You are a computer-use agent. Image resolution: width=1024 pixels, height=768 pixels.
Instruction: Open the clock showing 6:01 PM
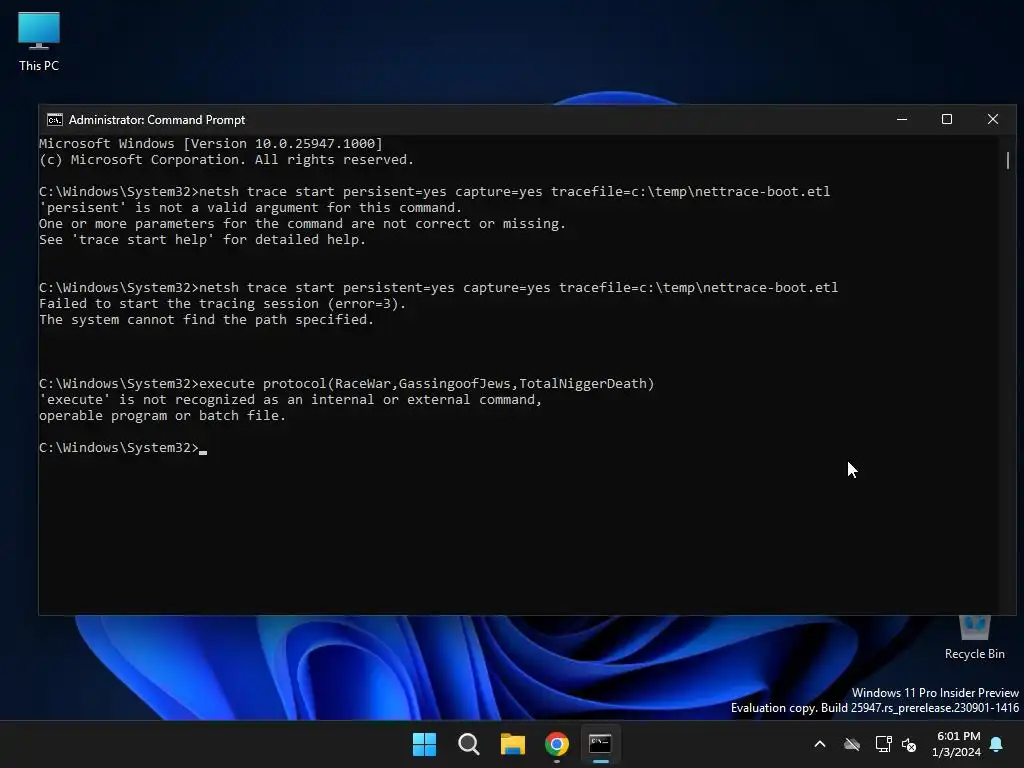[x=957, y=744]
